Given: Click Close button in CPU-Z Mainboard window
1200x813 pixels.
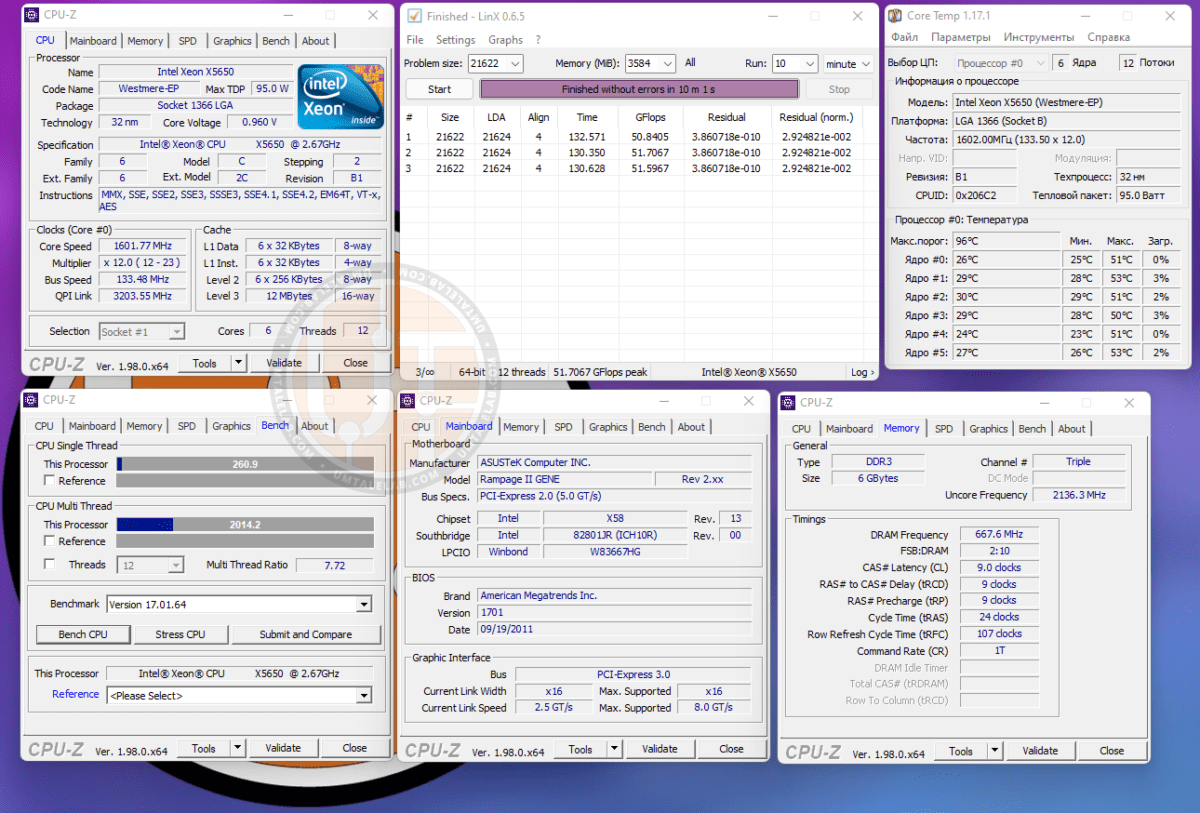Looking at the screenshot, I should pos(732,749).
